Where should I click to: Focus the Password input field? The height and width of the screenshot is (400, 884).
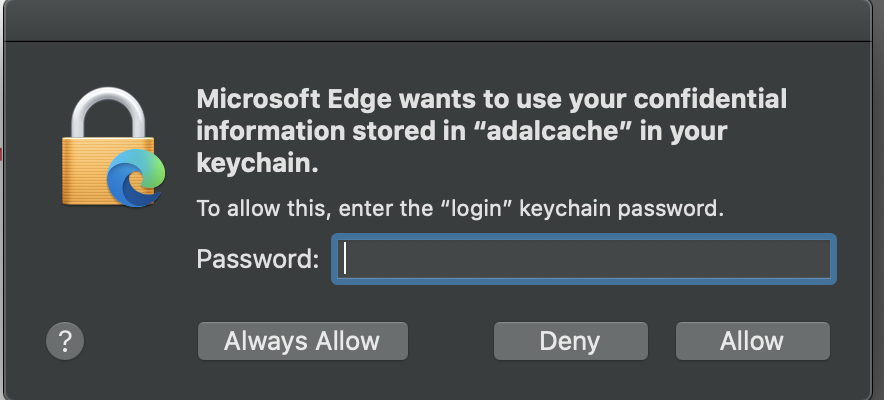(x=584, y=260)
